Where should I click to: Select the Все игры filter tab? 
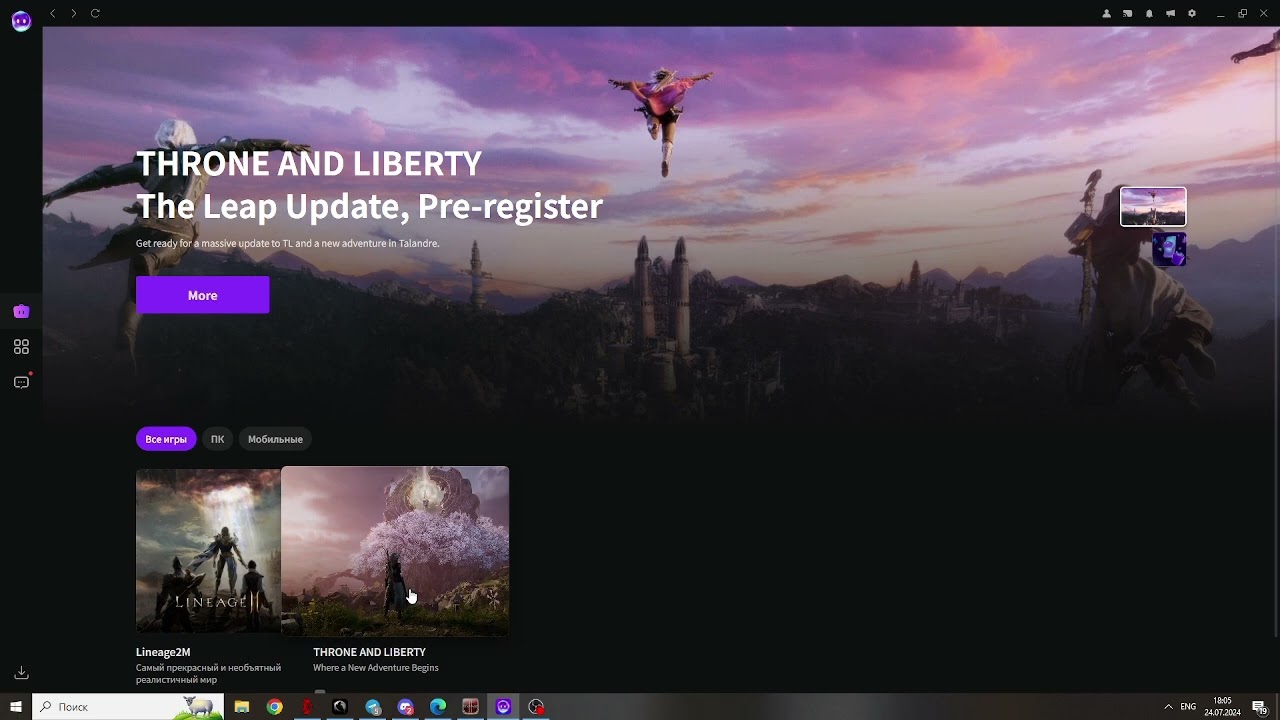pos(166,439)
